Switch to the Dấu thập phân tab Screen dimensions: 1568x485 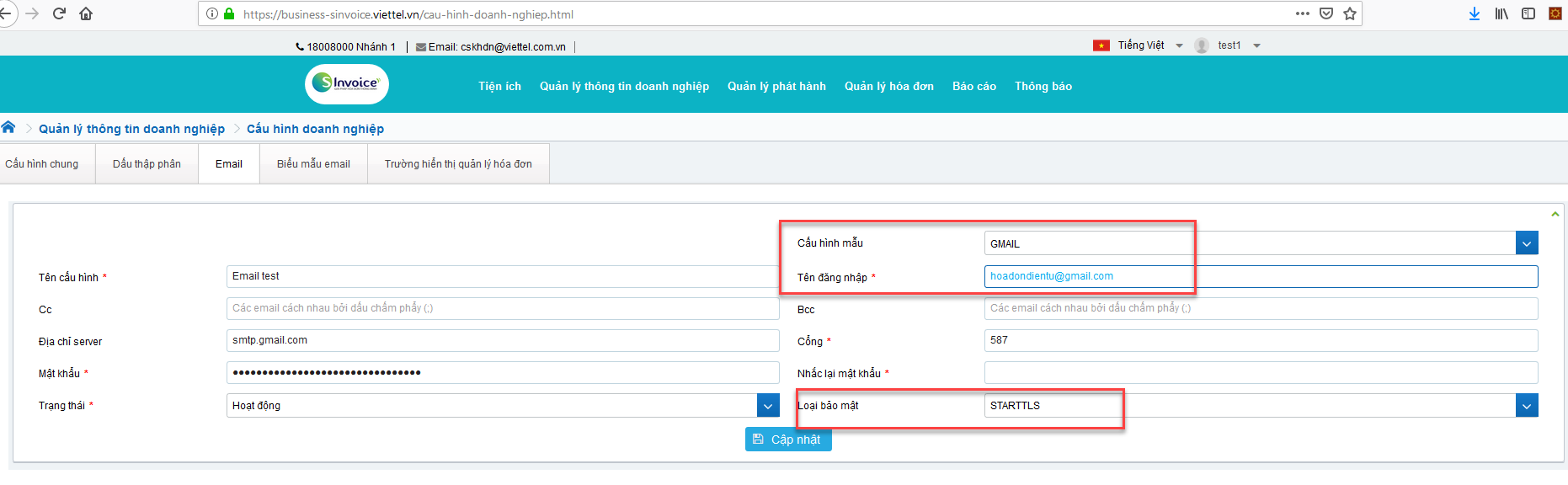coord(147,163)
